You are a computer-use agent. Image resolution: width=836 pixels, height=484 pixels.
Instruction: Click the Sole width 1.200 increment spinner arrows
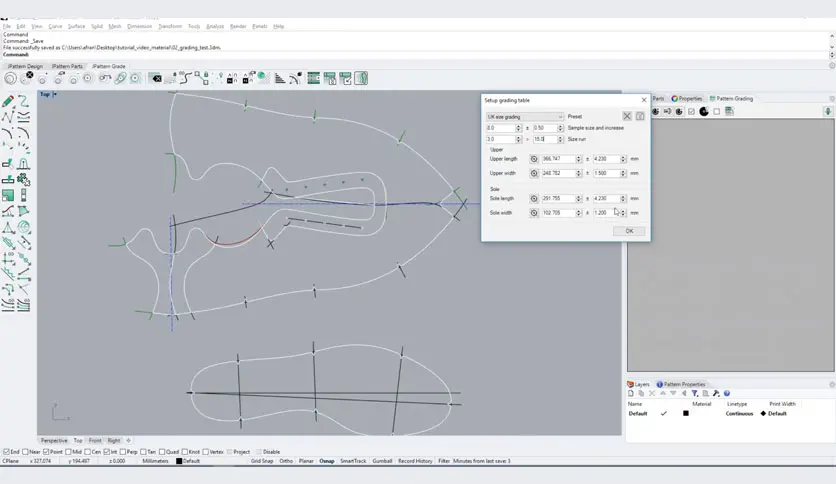[x=623, y=213]
